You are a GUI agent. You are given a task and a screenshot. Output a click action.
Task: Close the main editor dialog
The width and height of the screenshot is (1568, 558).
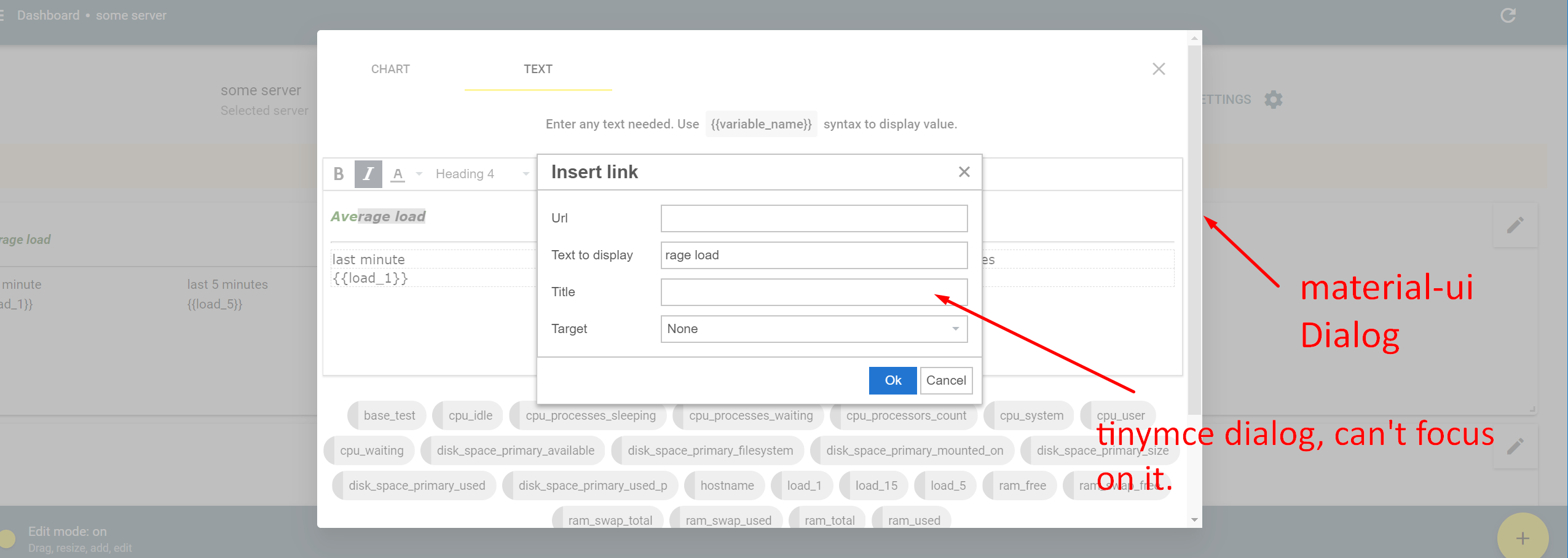[x=1159, y=69]
